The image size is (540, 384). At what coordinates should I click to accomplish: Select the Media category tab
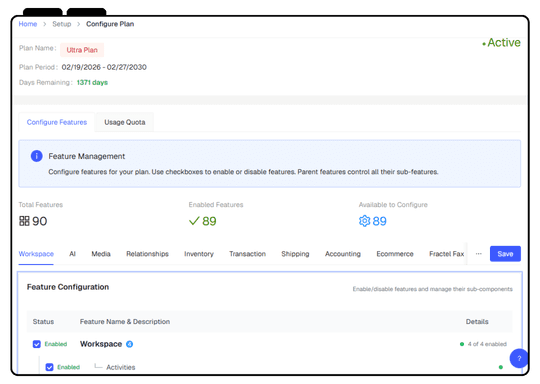[x=101, y=254]
